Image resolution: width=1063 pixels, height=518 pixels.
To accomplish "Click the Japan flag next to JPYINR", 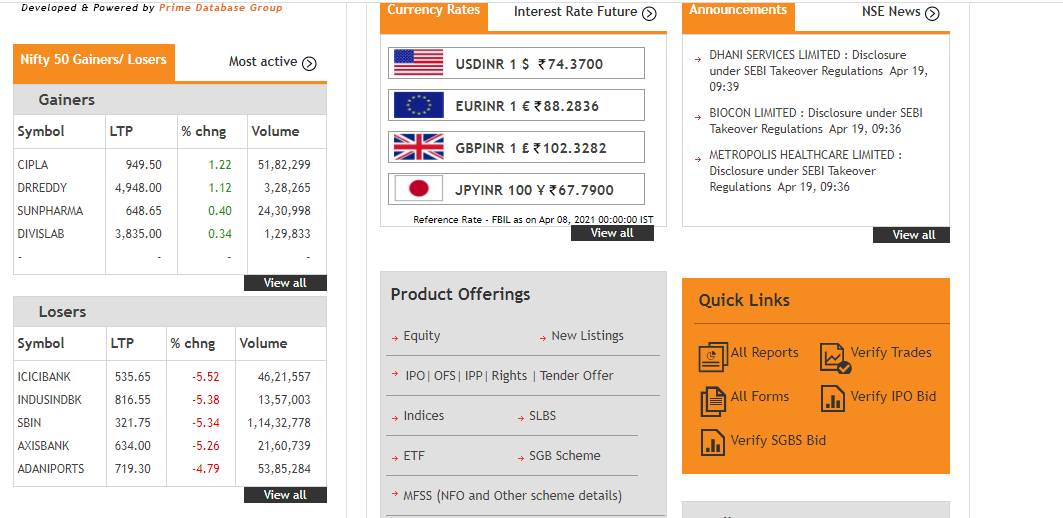I will (x=418, y=189).
